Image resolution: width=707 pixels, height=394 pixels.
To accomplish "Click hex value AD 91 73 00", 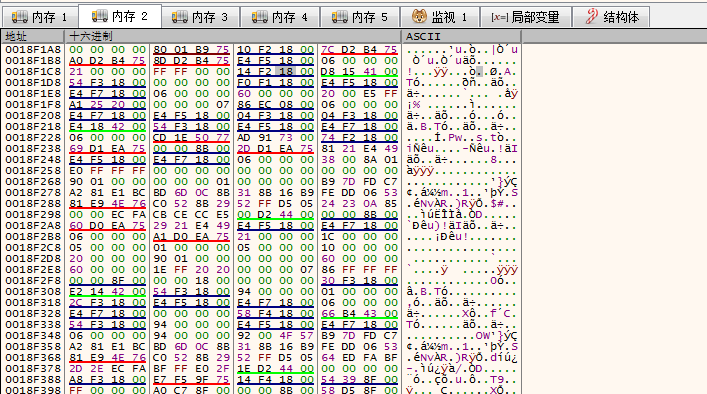I will 275,137.
